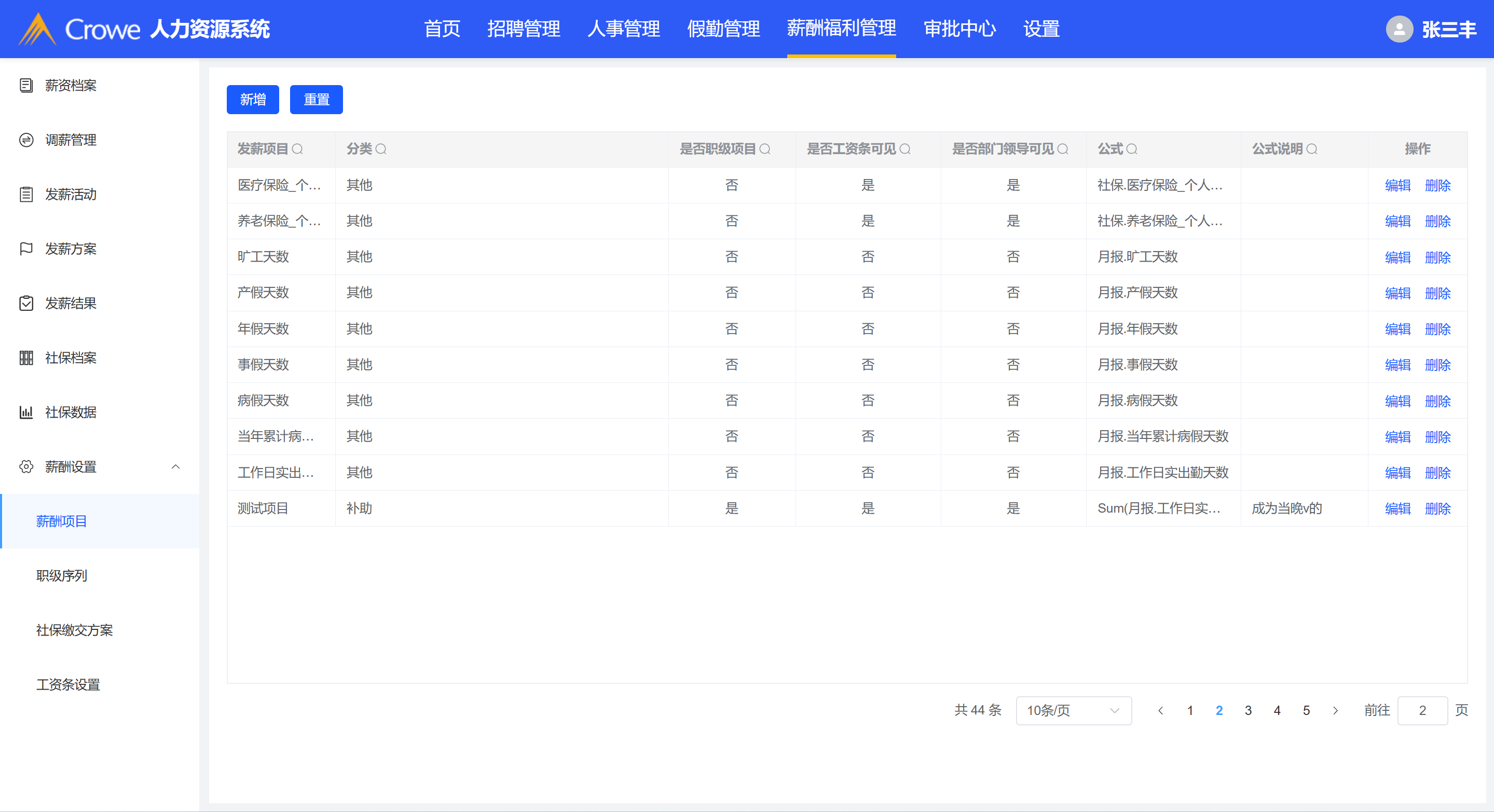Click the 前往 page number input field

[x=1422, y=710]
